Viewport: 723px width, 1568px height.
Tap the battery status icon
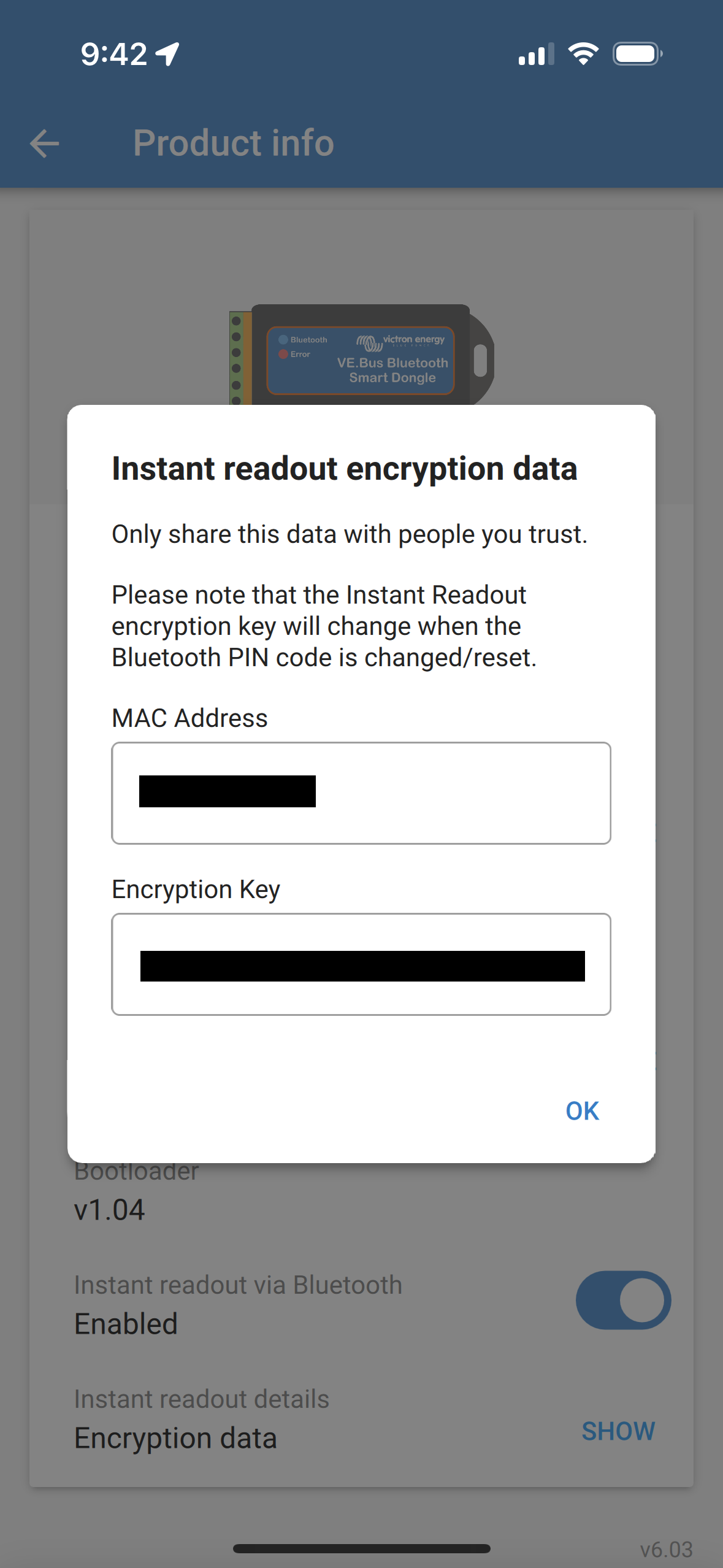pos(638,54)
